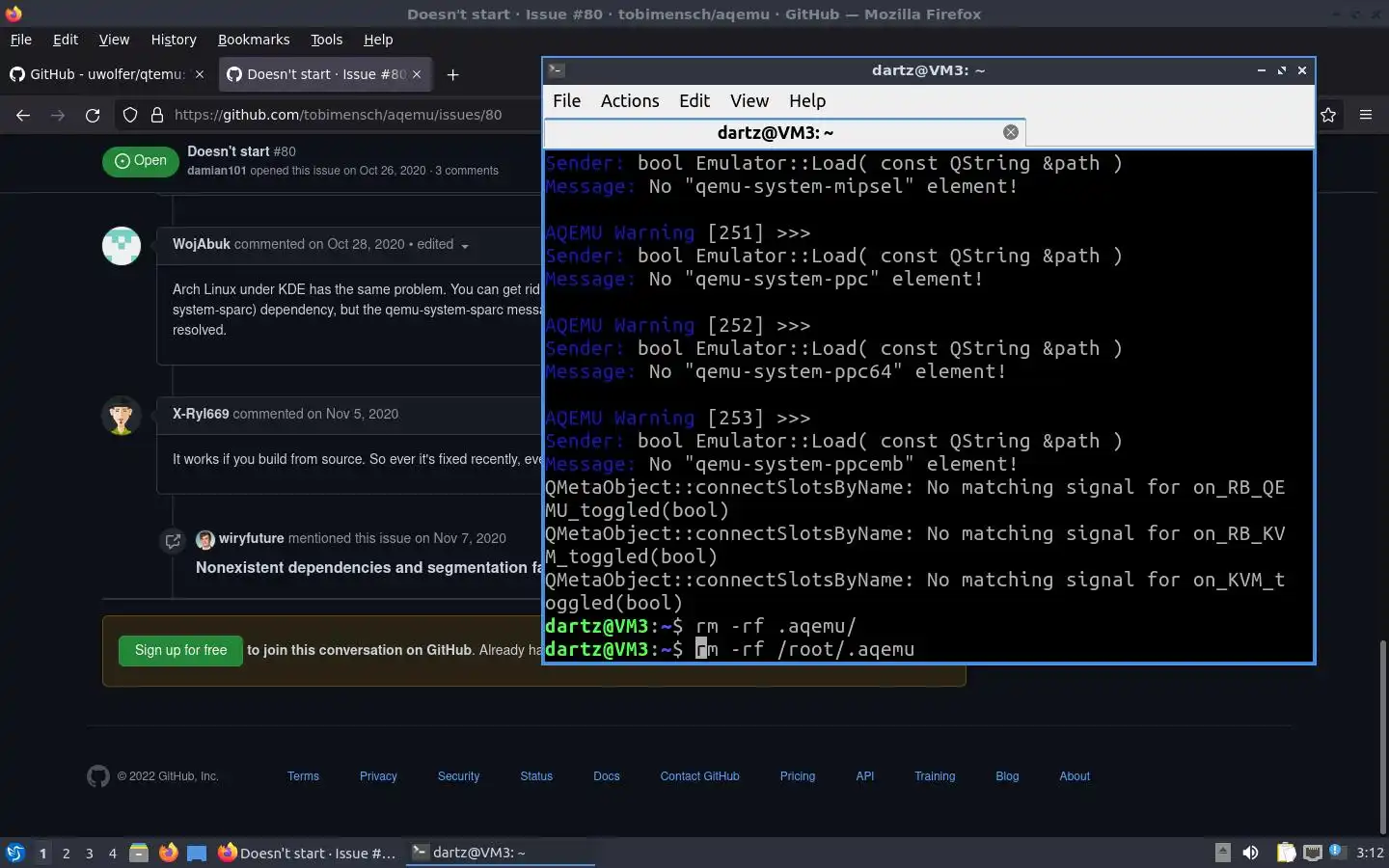Open the Firefox Help menu
The width and height of the screenshot is (1389, 868).
378,40
